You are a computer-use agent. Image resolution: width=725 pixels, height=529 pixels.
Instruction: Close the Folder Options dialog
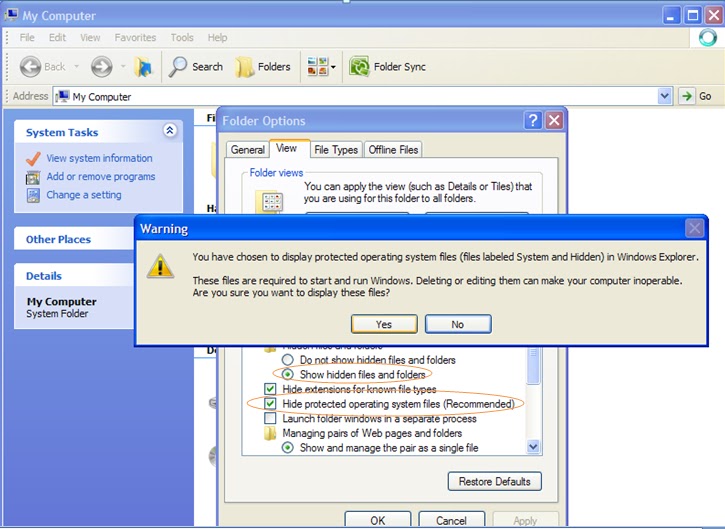click(x=554, y=121)
